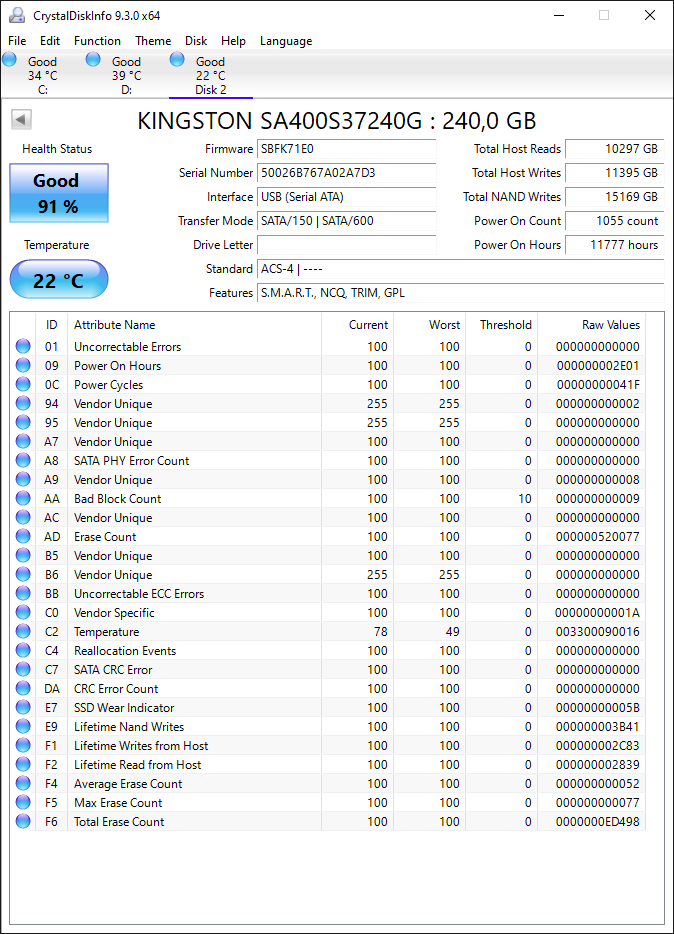
Task: Click status icon for Total Erase Count
Action: (x=23, y=821)
